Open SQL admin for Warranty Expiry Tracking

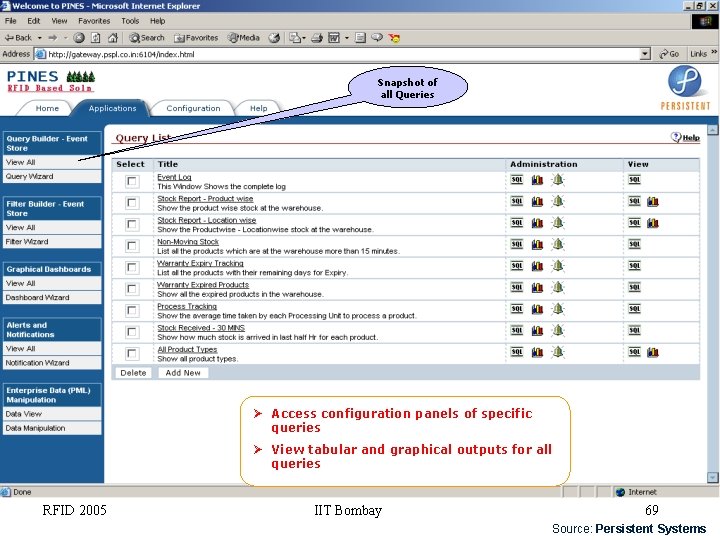(517, 265)
